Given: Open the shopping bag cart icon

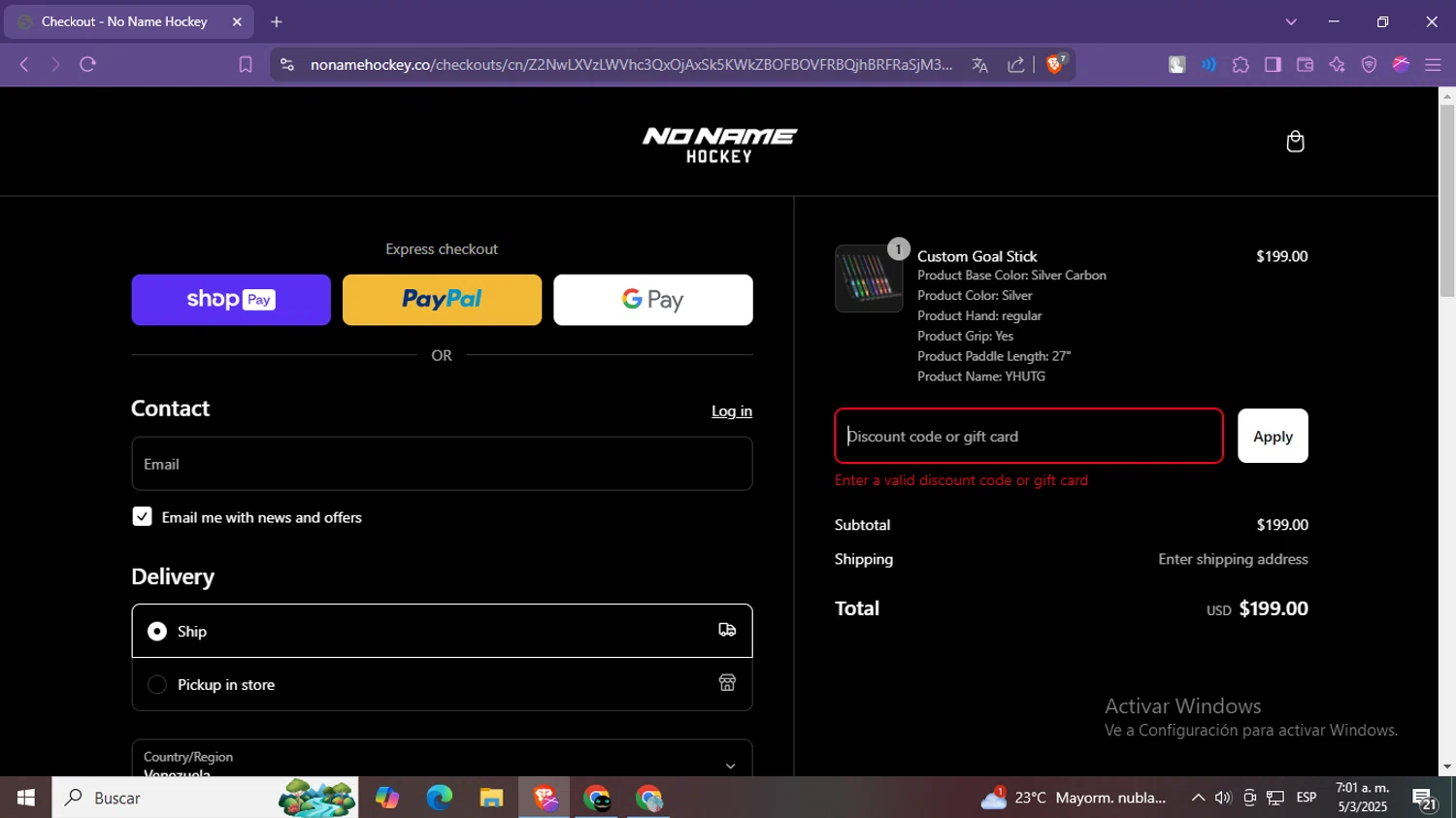Looking at the screenshot, I should click(1295, 142).
